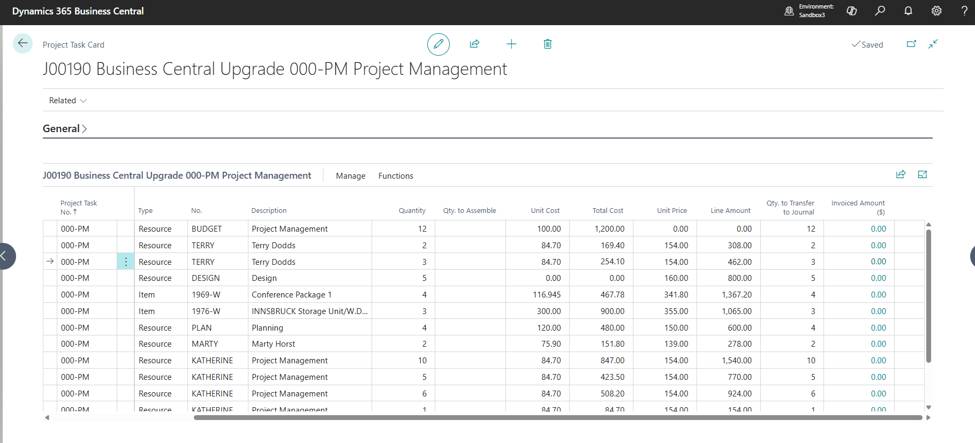The width and height of the screenshot is (975, 443).
Task: Click the Saved status indicator
Action: pyautogui.click(x=867, y=45)
